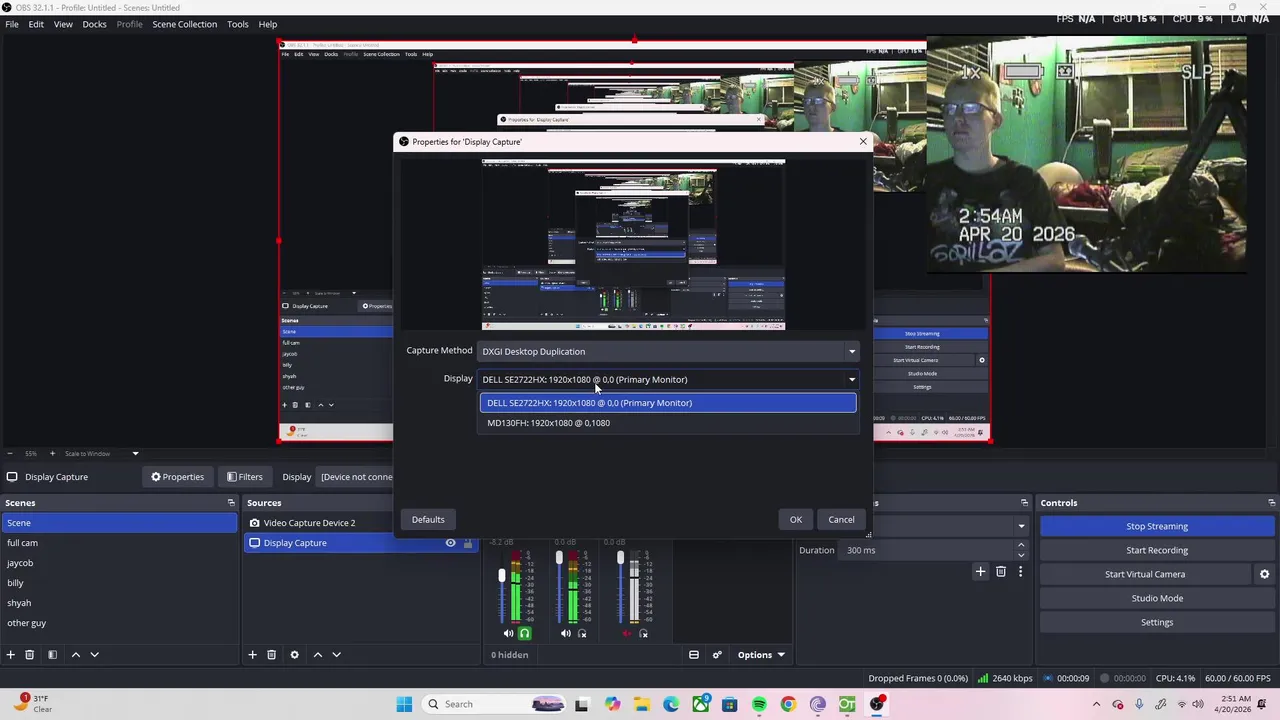
Task: Reset properties with the Defaults button
Action: [428, 520]
